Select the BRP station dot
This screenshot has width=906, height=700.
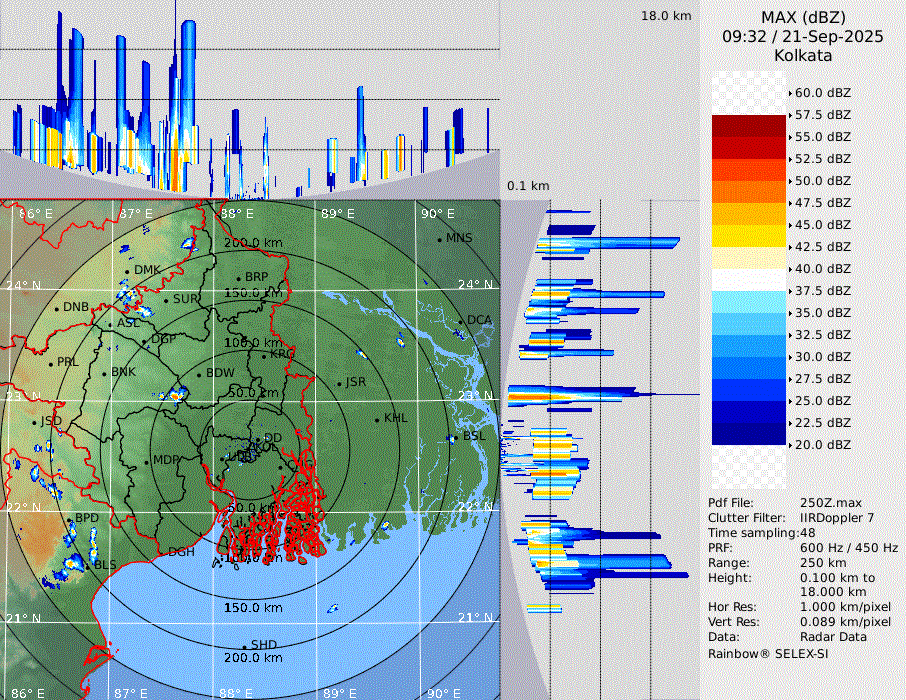click(238, 278)
